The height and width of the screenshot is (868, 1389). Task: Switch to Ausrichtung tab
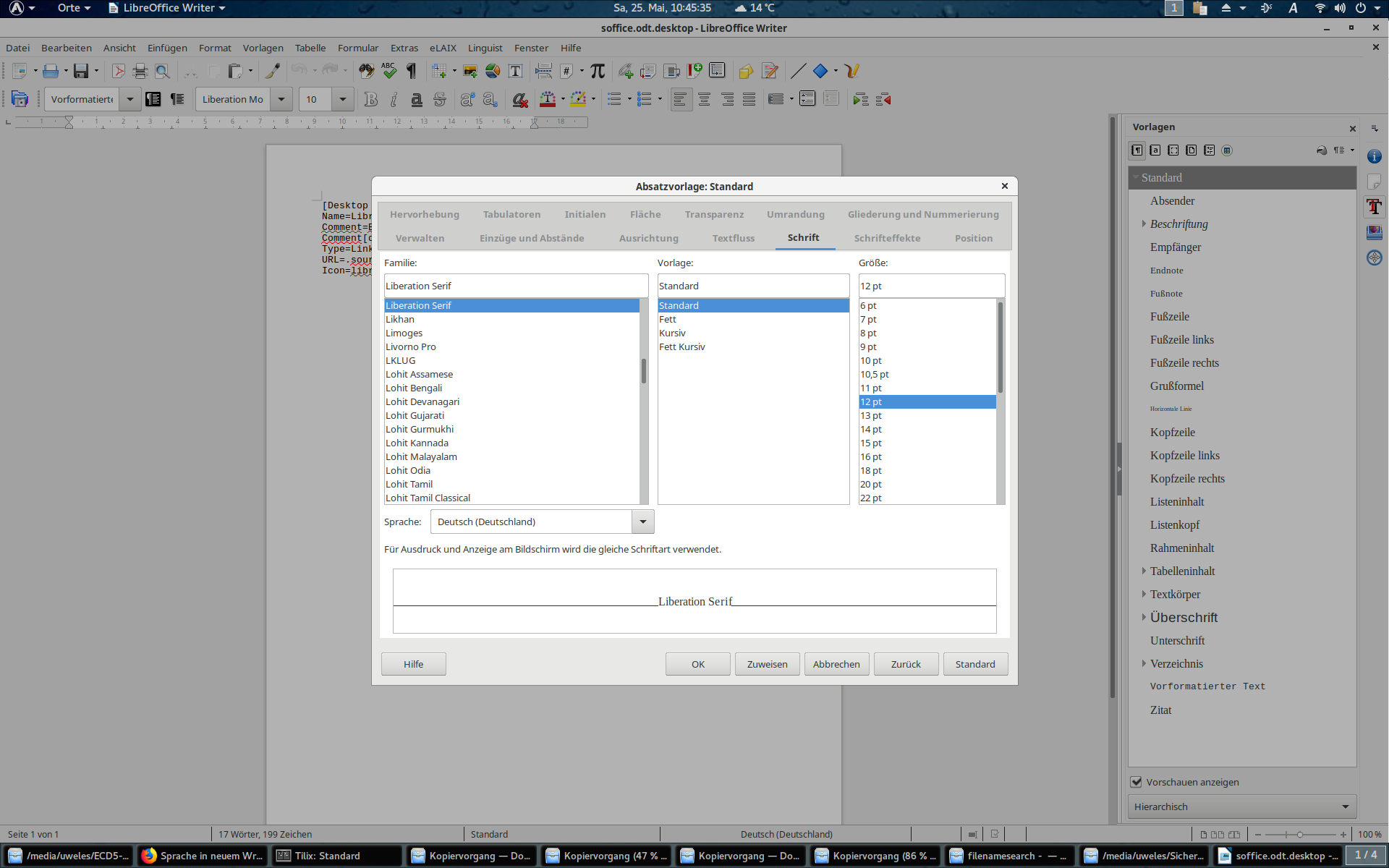tap(649, 238)
